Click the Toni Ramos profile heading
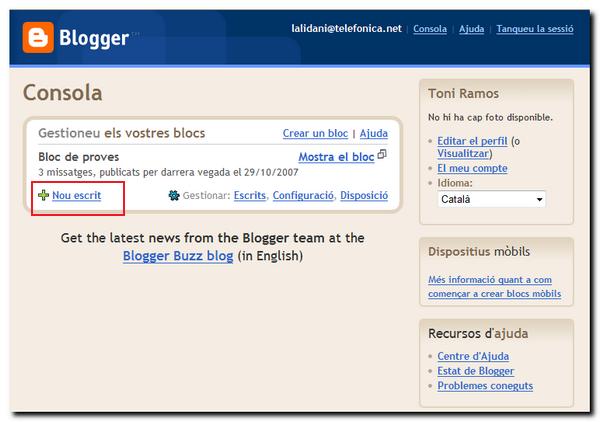This screenshot has height=422, width=600. pos(463,93)
